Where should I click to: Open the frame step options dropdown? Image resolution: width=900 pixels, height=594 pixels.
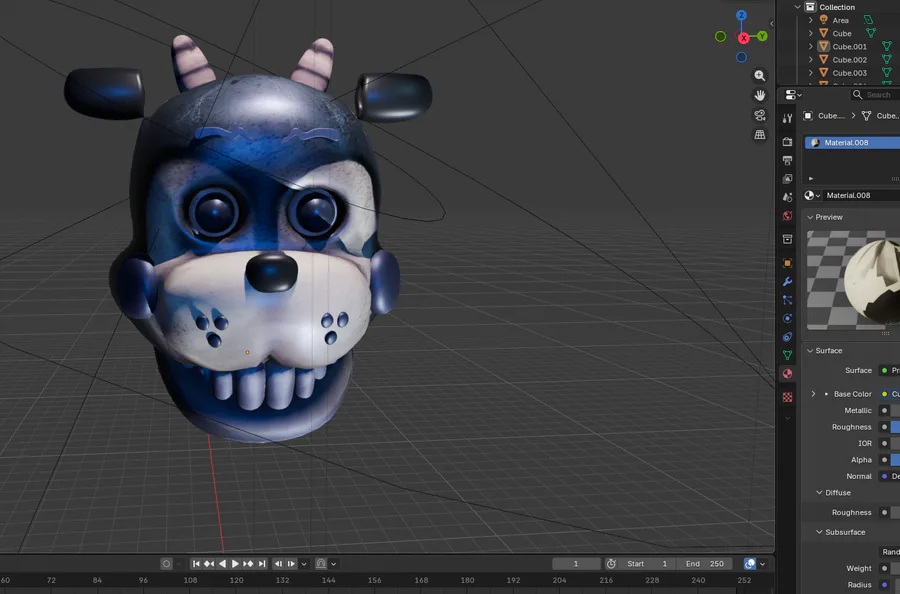[x=304, y=564]
